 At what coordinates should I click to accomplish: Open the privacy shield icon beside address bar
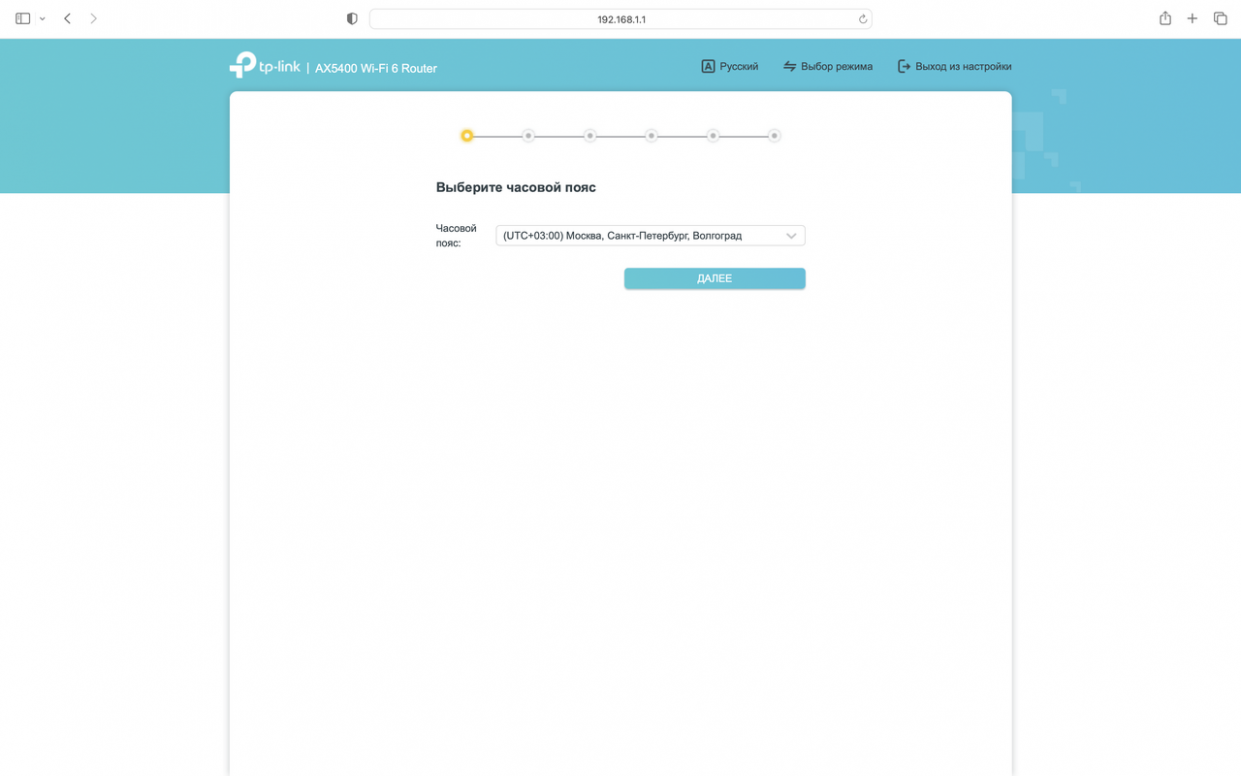tap(352, 19)
